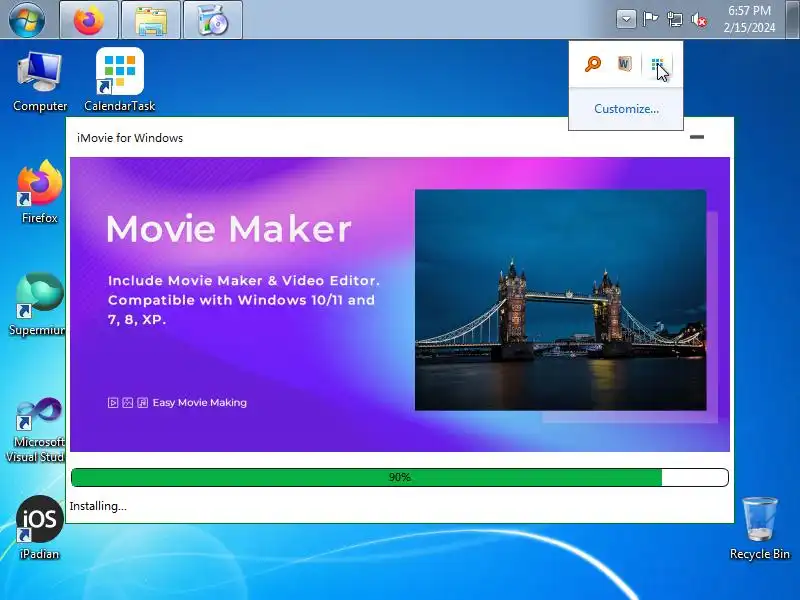Viewport: 800px width, 600px height.
Task: Select the Recycle Bin icon
Action: (759, 528)
